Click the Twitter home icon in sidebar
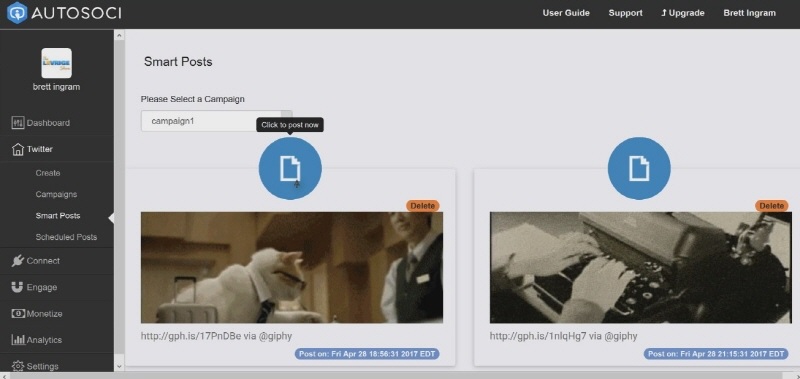The height and width of the screenshot is (379, 800). coord(17,149)
